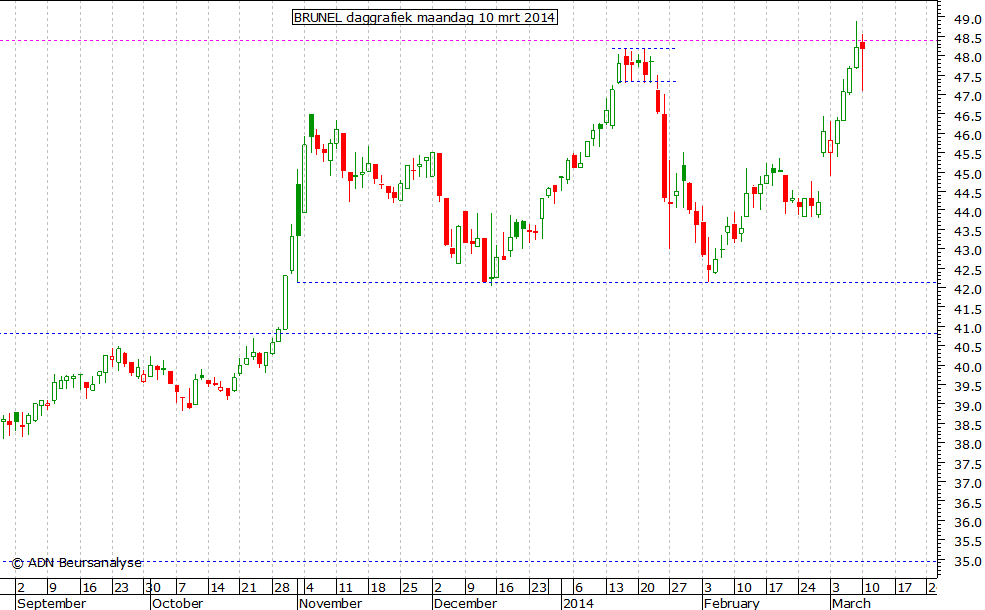Screen dimensions: 985x610
Task: Click the date label 24 in February
Action: tap(807, 588)
